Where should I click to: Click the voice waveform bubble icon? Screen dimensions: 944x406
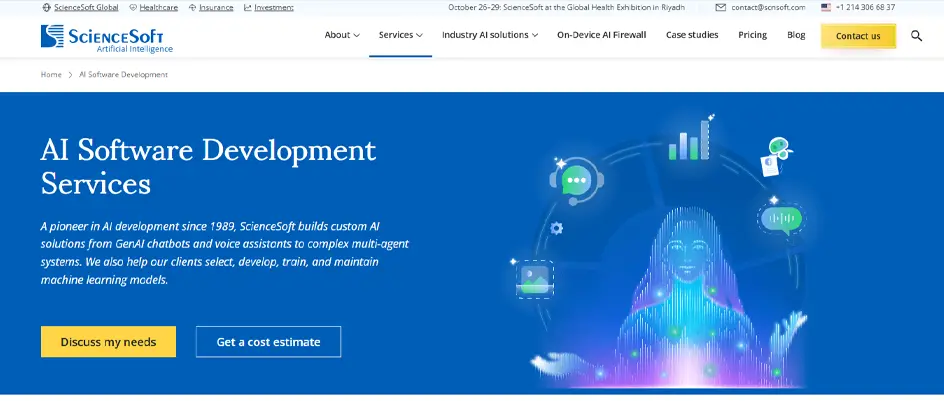coord(780,219)
